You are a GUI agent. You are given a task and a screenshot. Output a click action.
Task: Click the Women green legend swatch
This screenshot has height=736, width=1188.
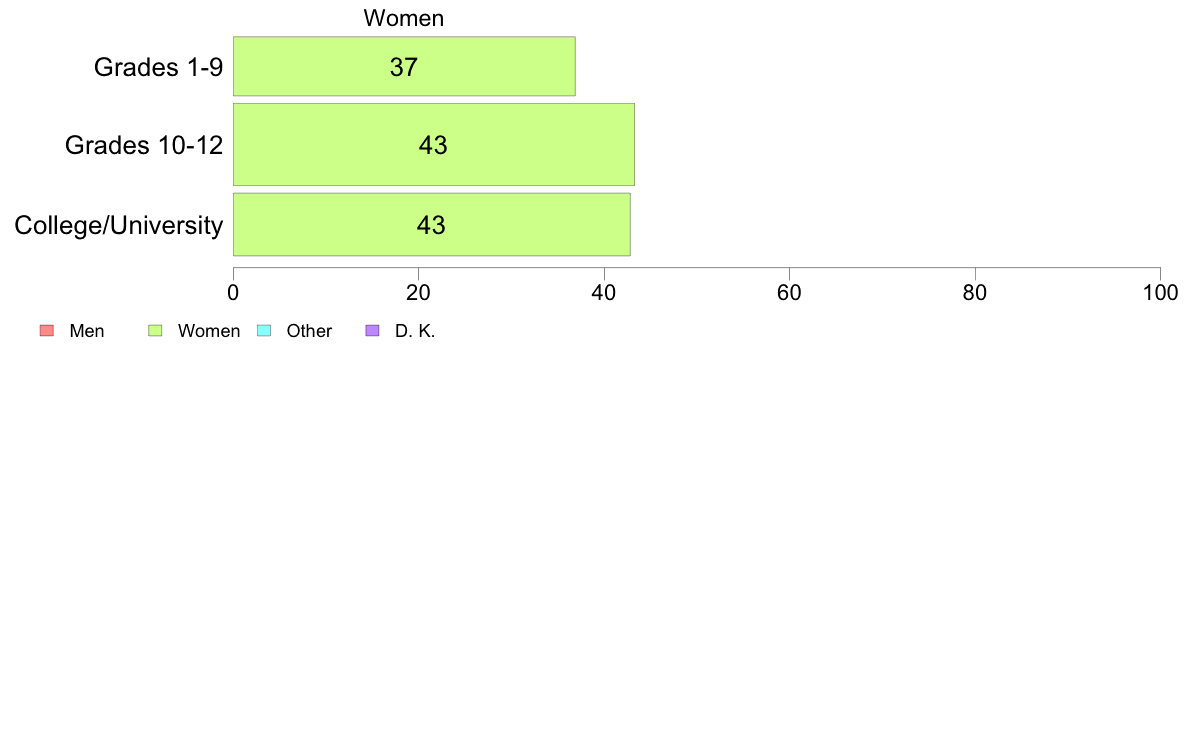click(x=155, y=330)
